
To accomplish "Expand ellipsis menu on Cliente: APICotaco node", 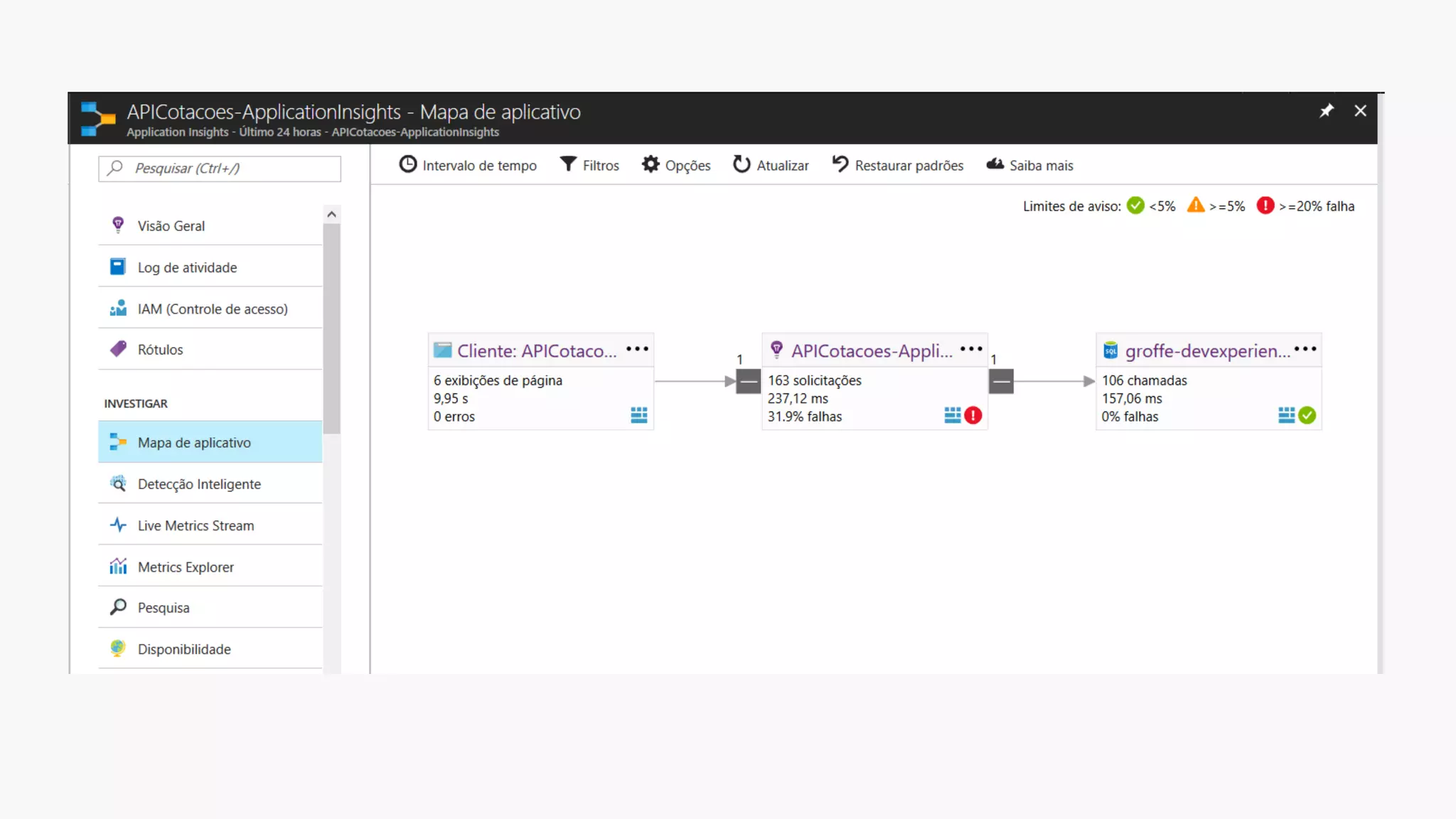I will [637, 349].
